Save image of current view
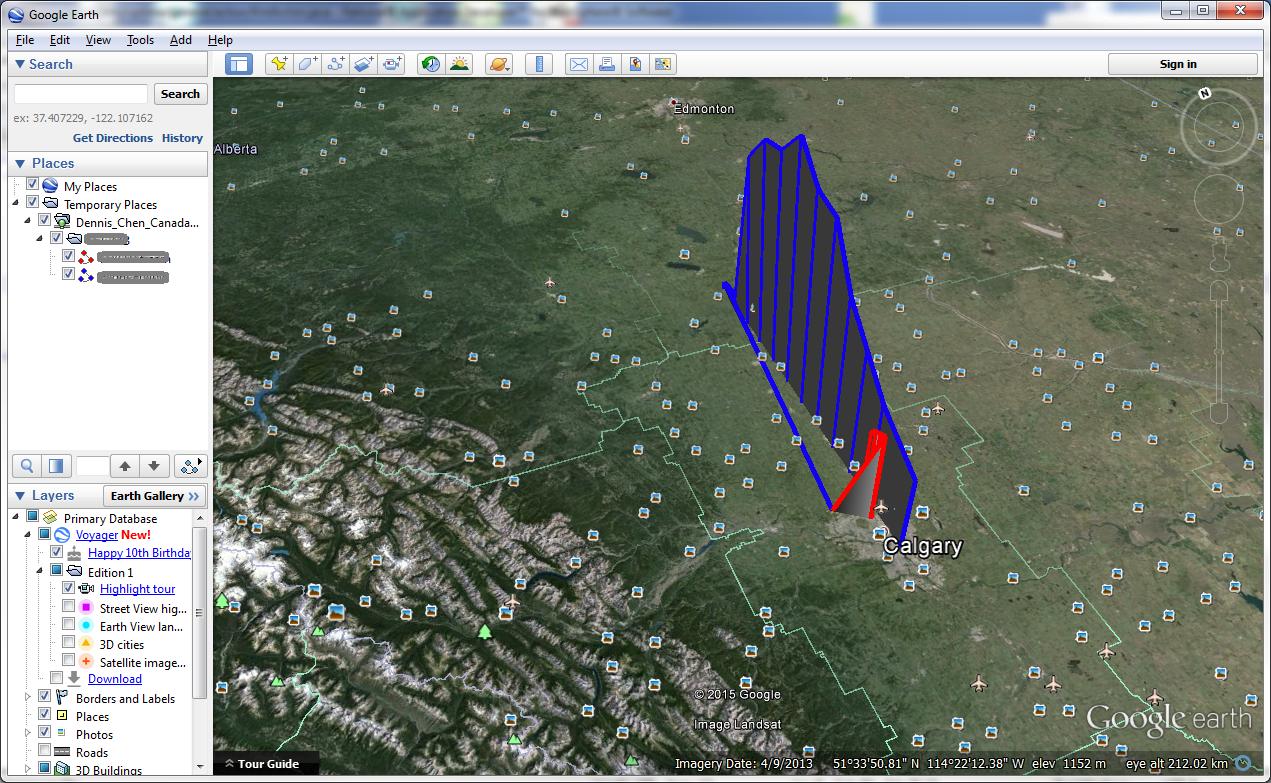Screen dimensions: 1271x783 (634, 64)
